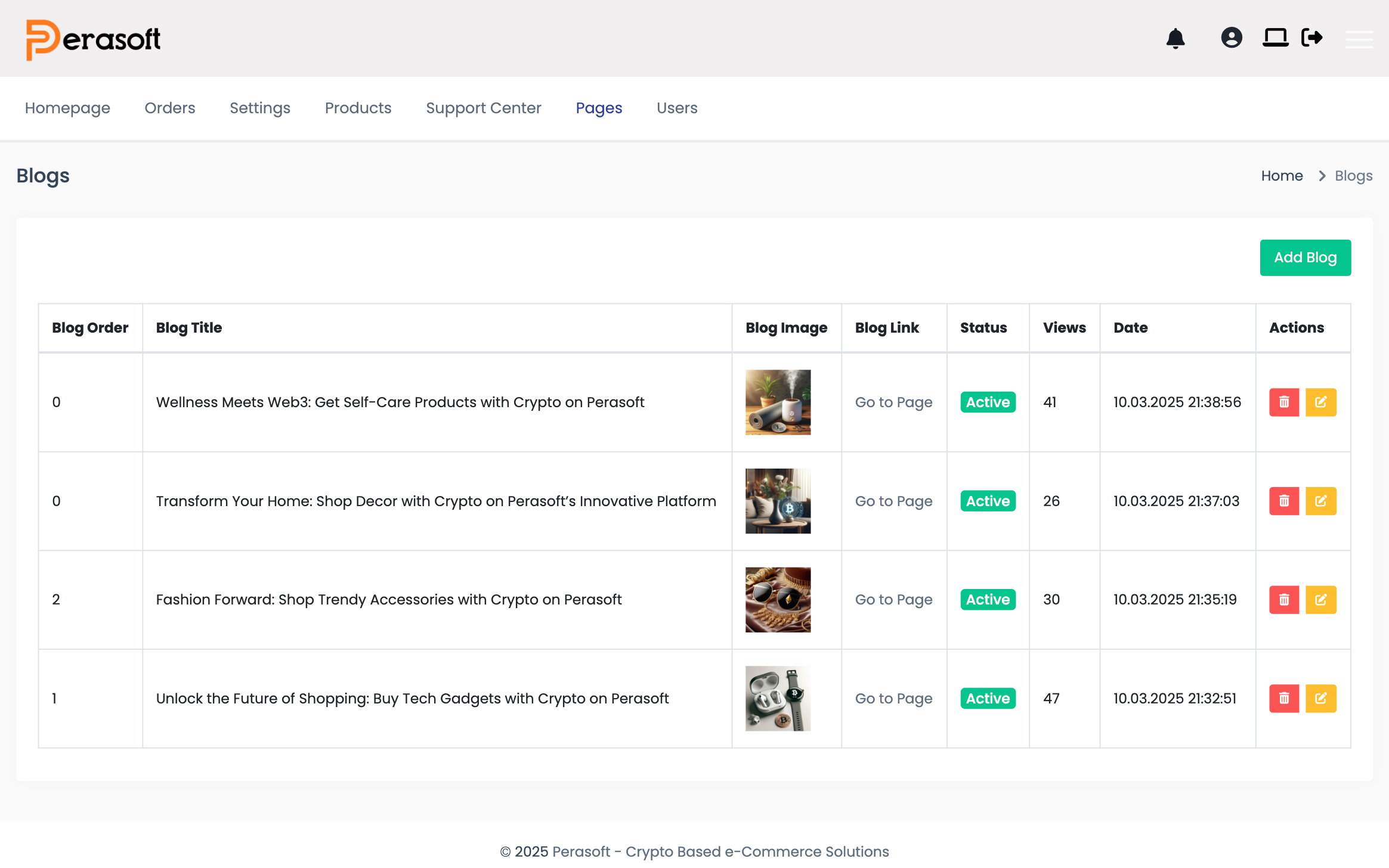Click Home in the breadcrumb
The width and height of the screenshot is (1389, 868).
coord(1282,176)
